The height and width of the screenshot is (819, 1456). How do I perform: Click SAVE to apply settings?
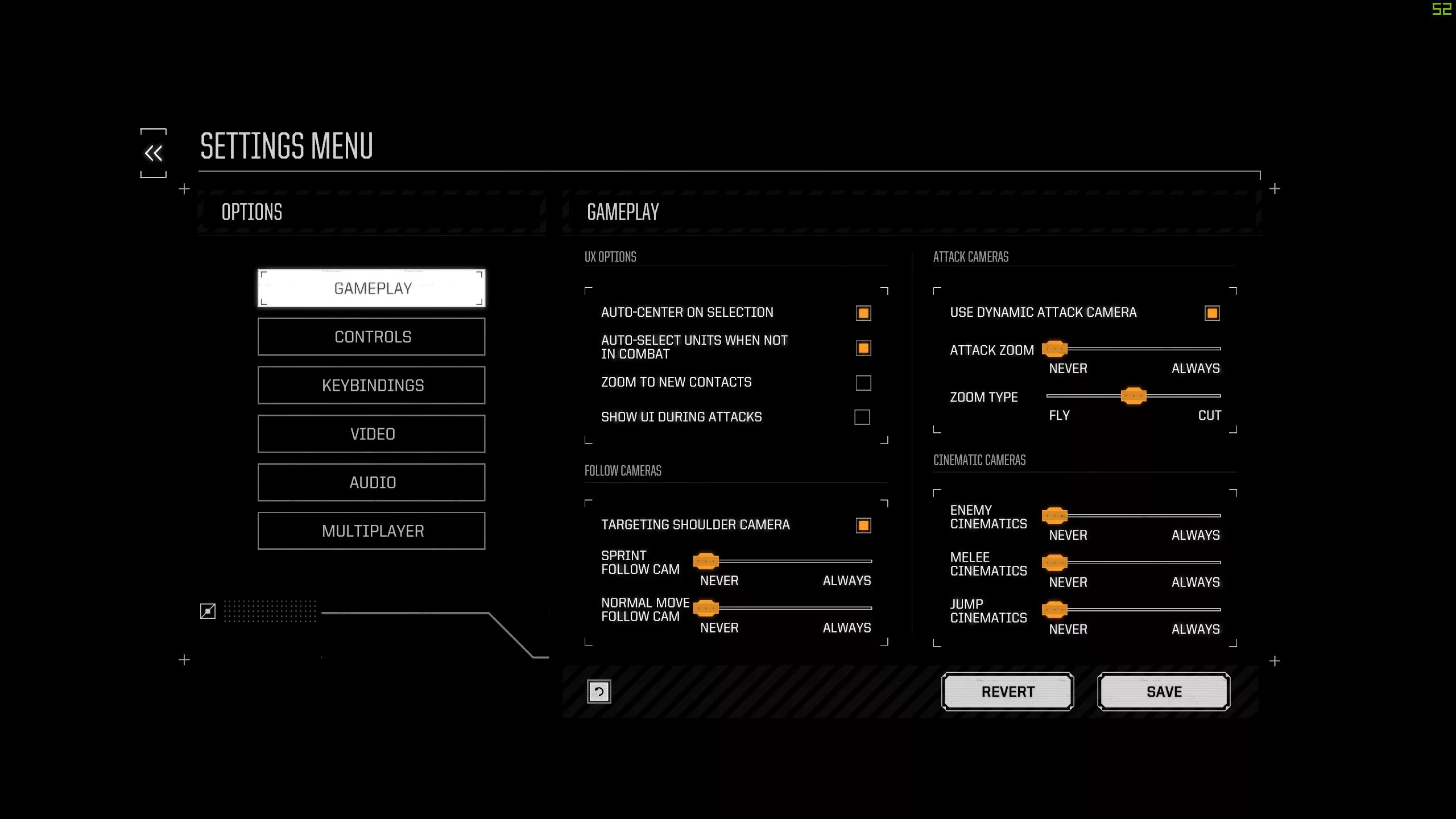[x=1163, y=691]
